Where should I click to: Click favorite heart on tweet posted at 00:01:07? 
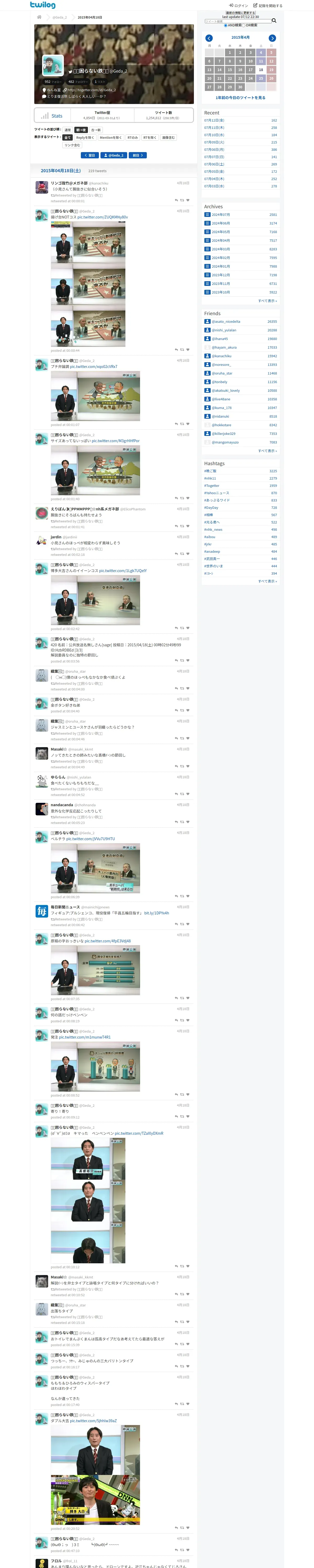(x=188, y=424)
